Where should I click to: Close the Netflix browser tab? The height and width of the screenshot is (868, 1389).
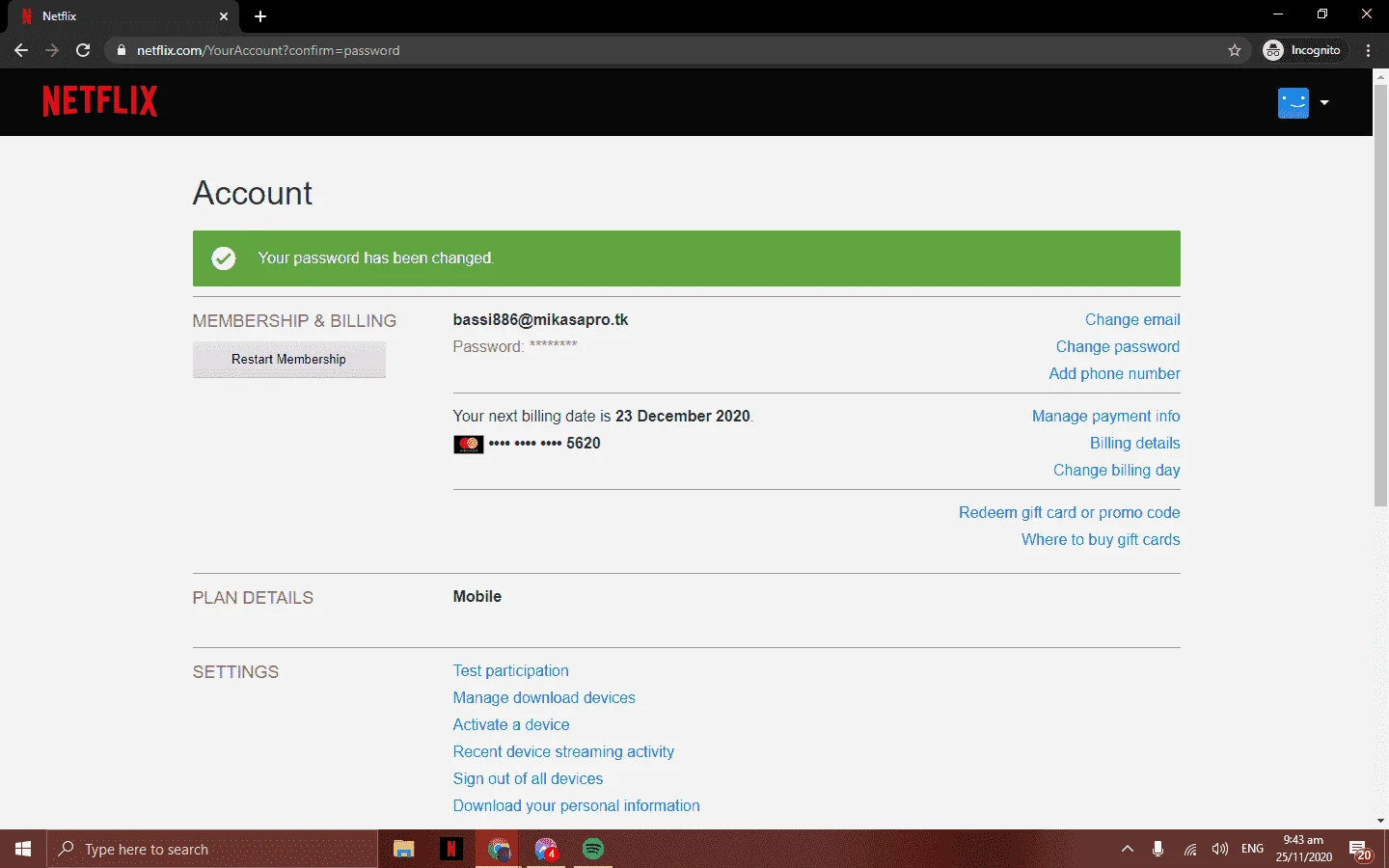pos(224,16)
